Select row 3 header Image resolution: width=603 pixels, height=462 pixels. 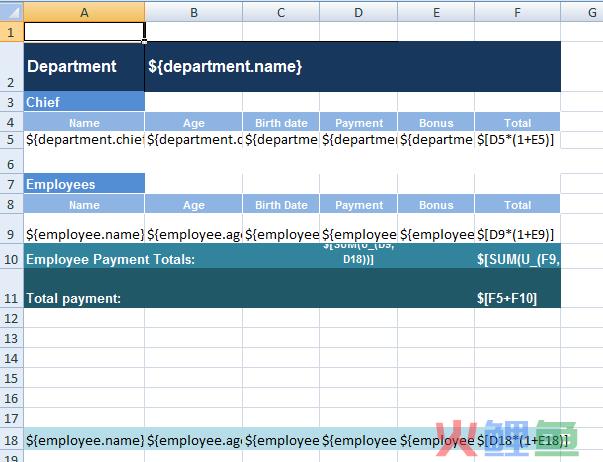pos(12,102)
